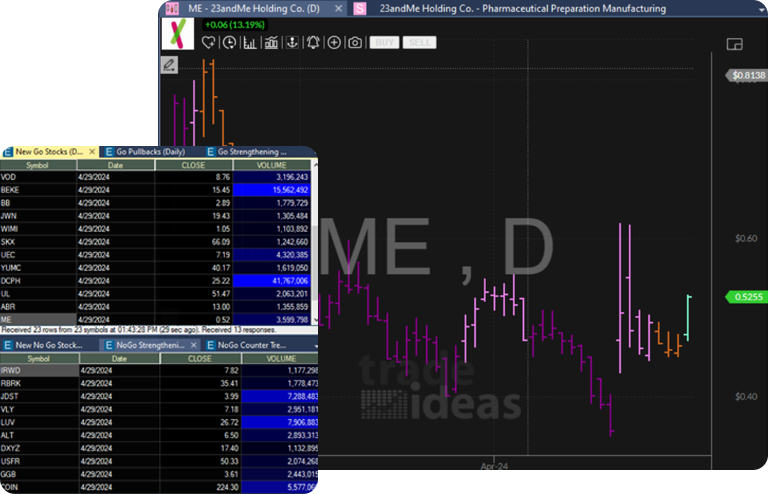Select the UEC symbol row
This screenshot has height=494, width=768.
coord(155,255)
